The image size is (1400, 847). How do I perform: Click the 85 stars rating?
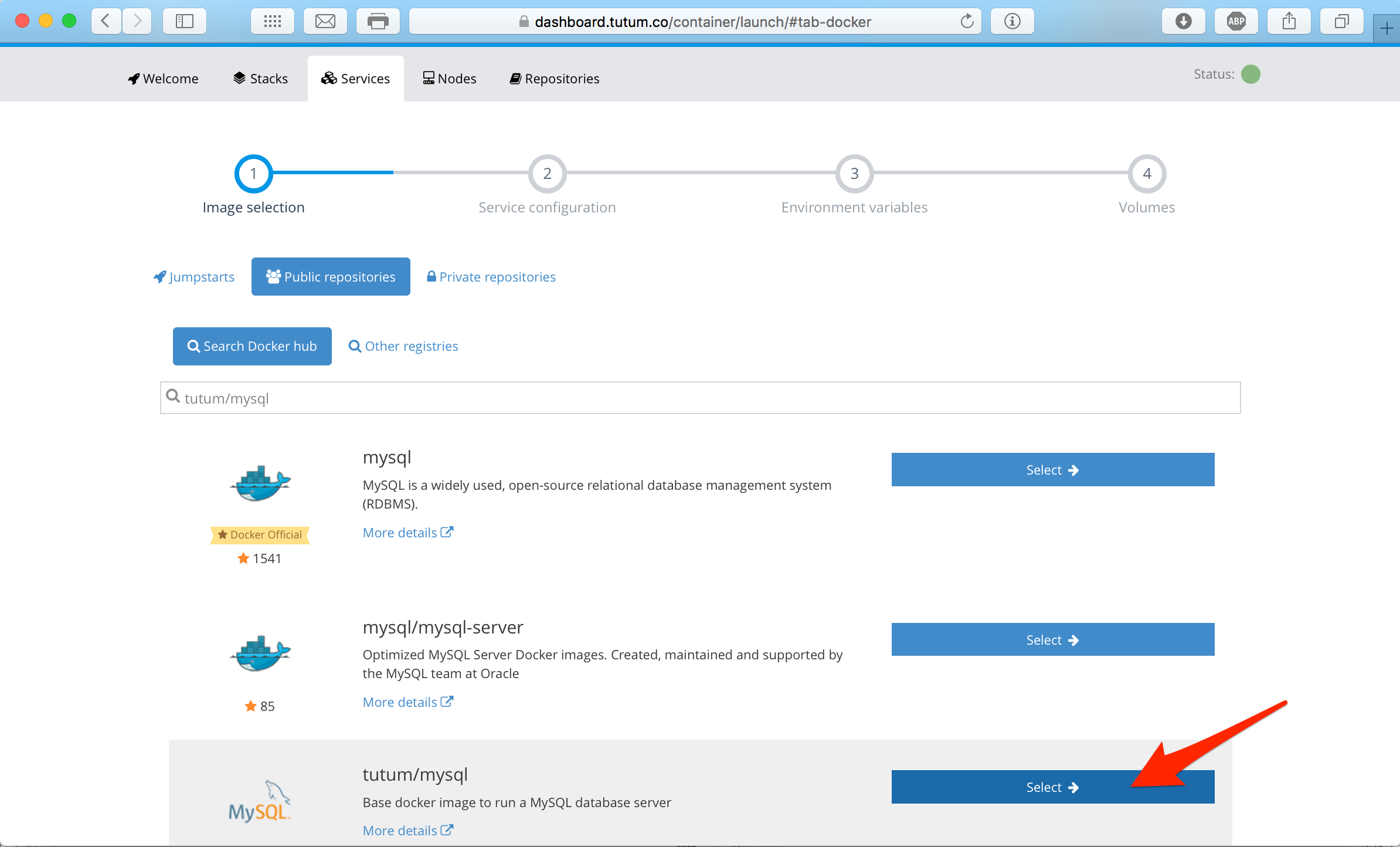tap(259, 706)
